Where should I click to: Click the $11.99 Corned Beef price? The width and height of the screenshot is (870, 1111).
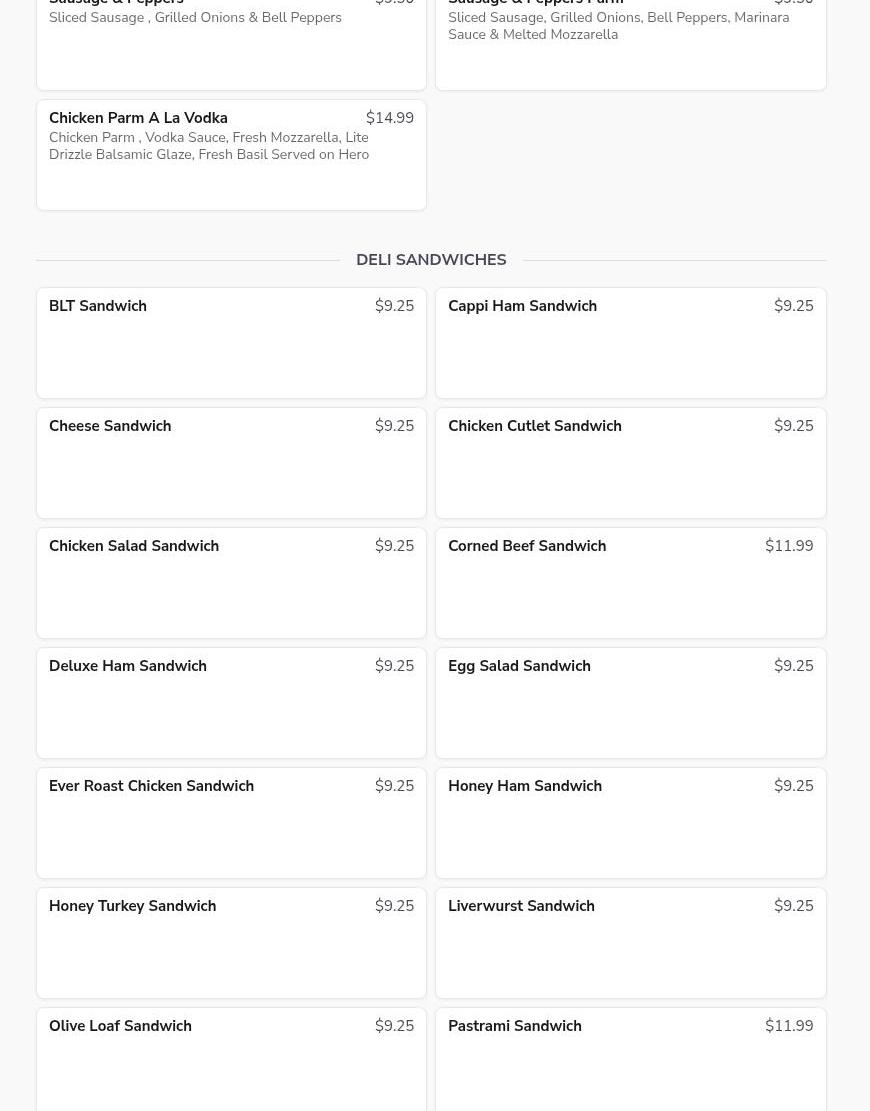(789, 546)
